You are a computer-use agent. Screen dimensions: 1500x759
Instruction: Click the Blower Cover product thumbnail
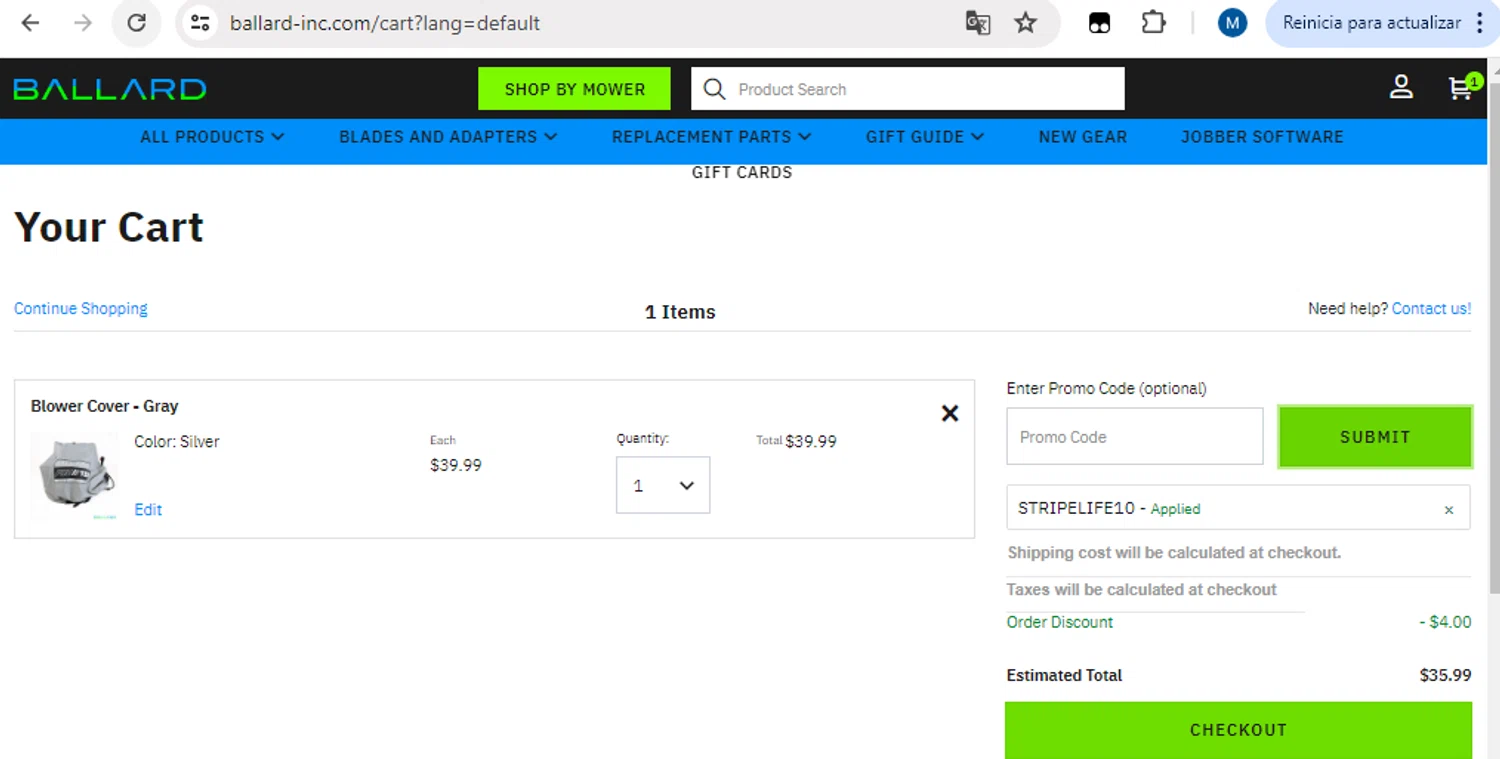point(74,476)
